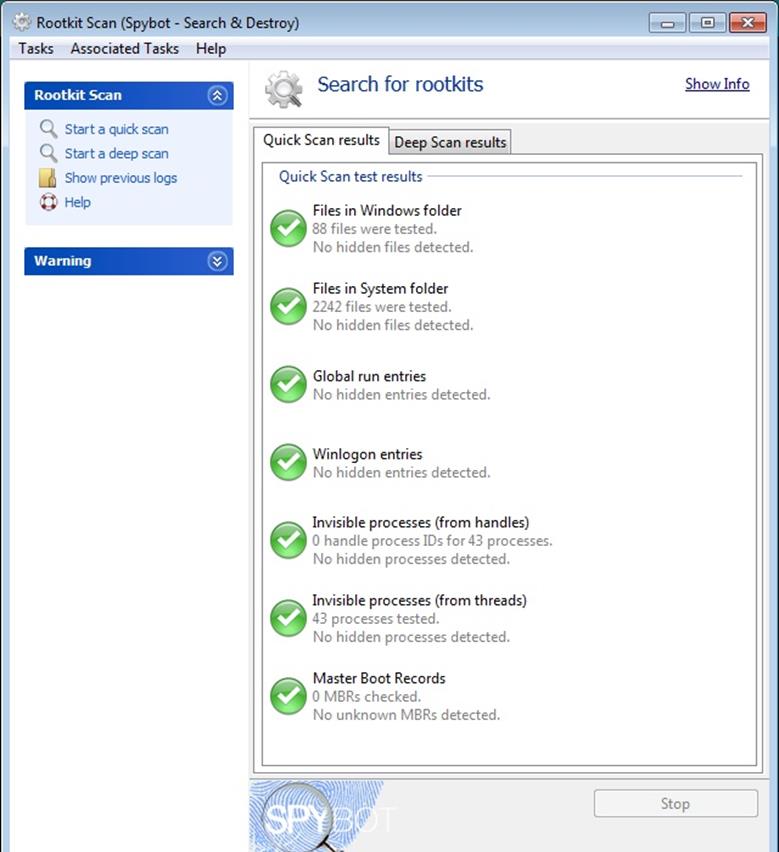The image size is (779, 852).
Task: Open the Associated Tasks menu
Action: click(x=125, y=48)
